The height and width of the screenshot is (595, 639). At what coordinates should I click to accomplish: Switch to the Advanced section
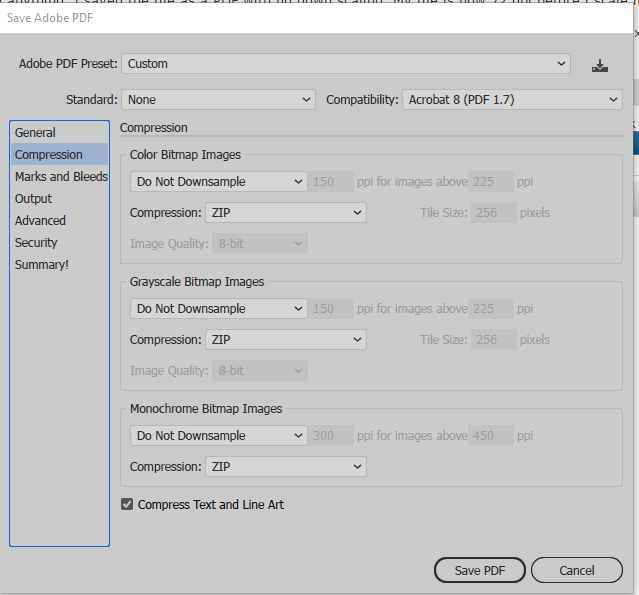point(59,220)
